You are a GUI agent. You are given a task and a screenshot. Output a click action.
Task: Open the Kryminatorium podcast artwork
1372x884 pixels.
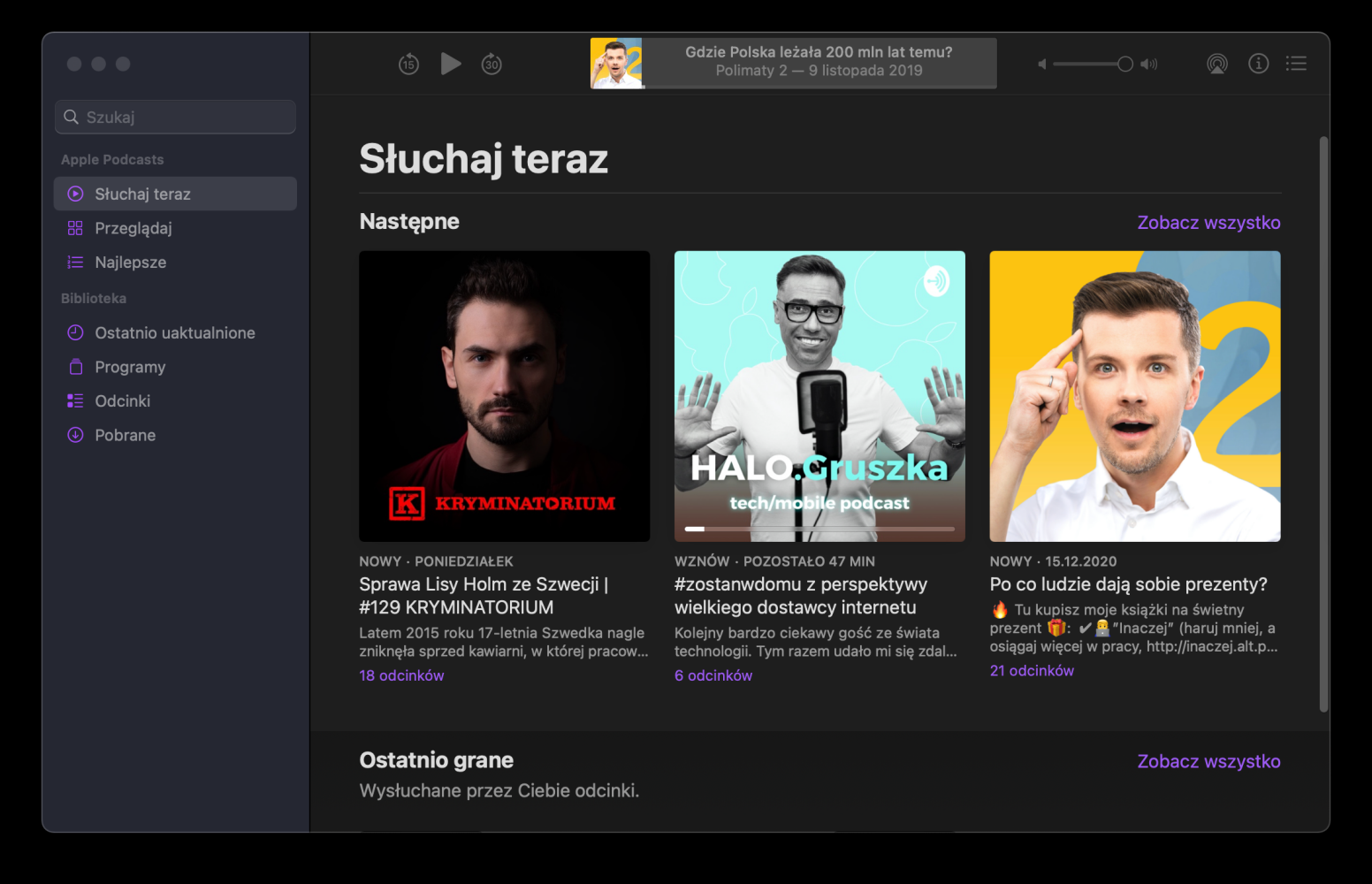504,396
